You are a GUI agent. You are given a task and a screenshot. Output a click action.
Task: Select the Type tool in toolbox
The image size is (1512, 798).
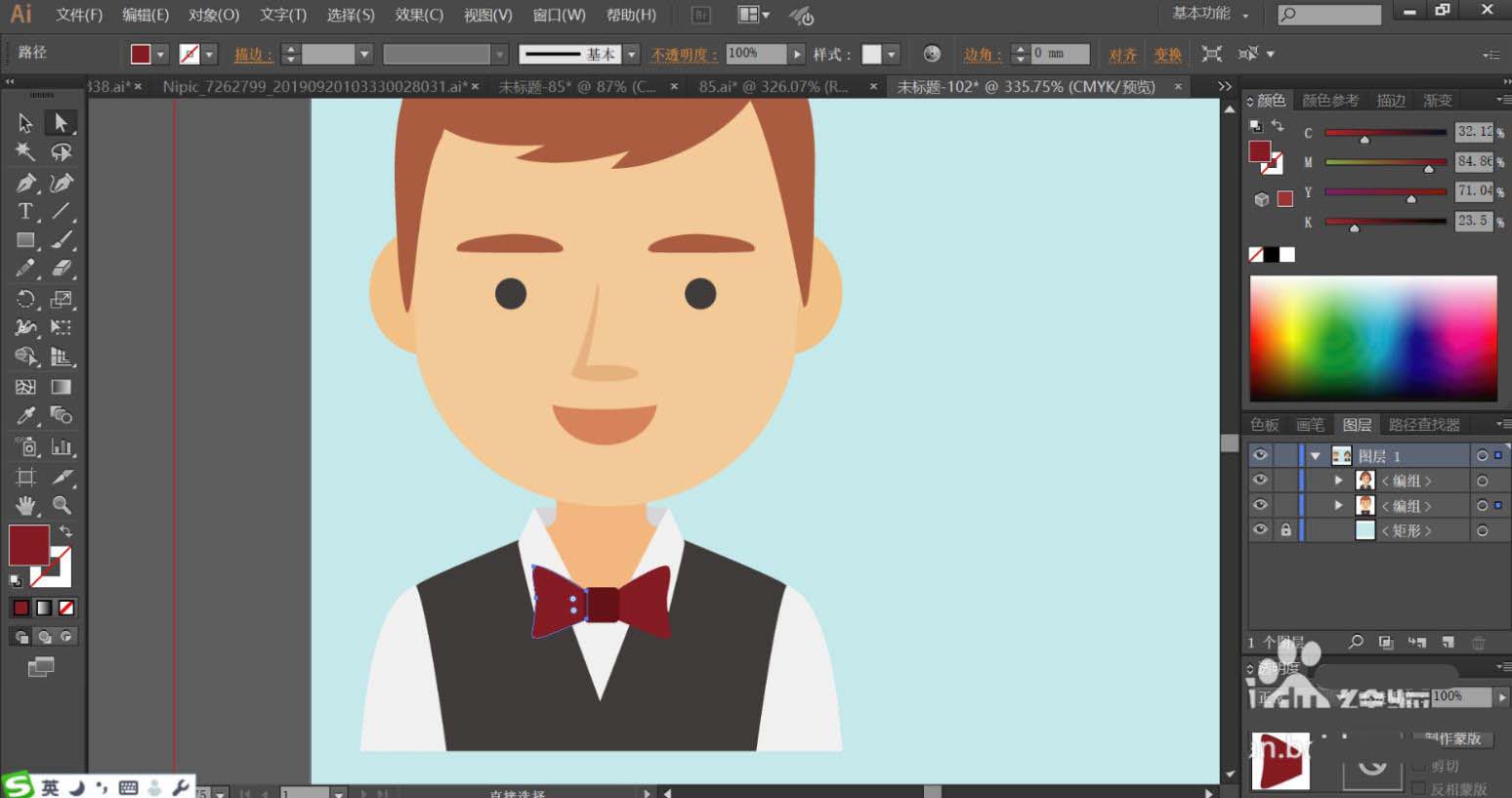tap(25, 211)
